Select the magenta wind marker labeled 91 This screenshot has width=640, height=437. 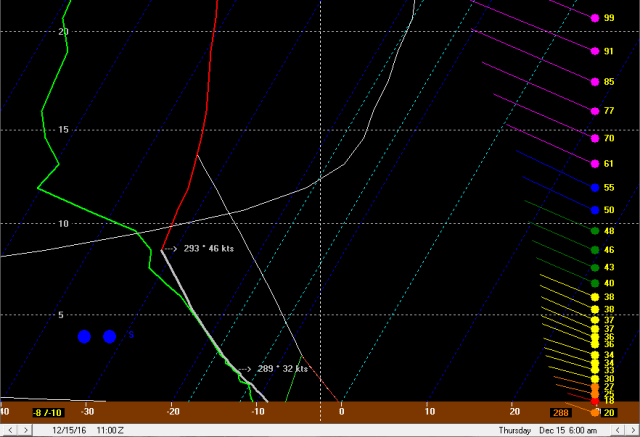coord(595,51)
